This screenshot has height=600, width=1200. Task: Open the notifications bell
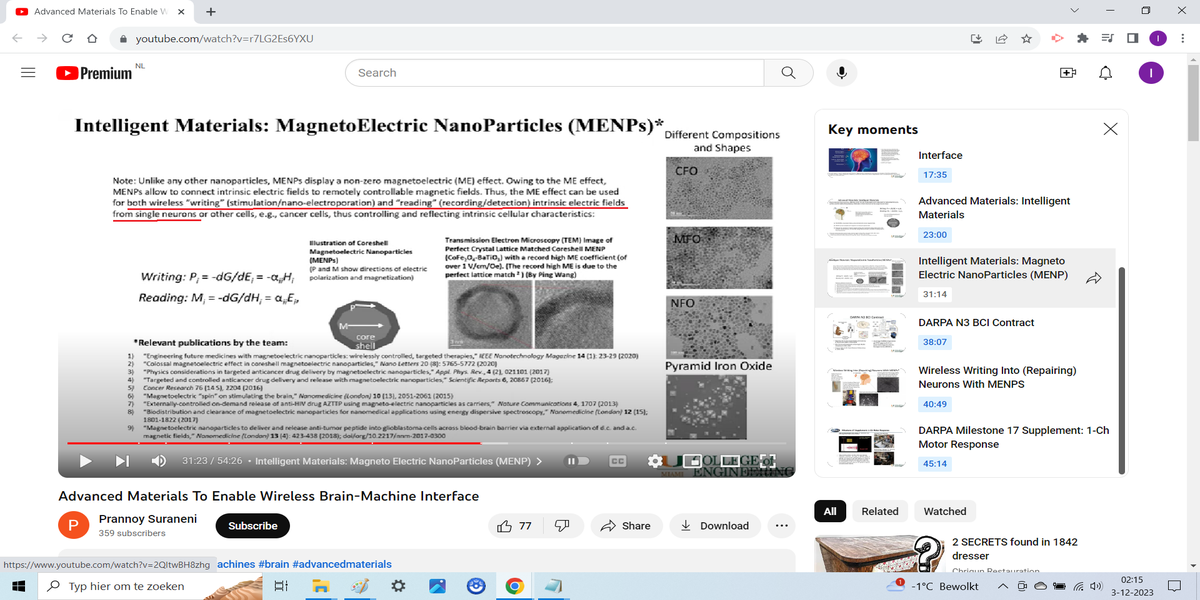[1105, 73]
